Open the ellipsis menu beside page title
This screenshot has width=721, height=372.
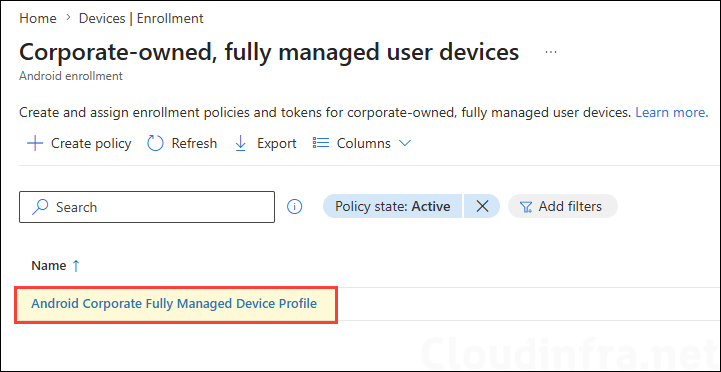tap(550, 52)
